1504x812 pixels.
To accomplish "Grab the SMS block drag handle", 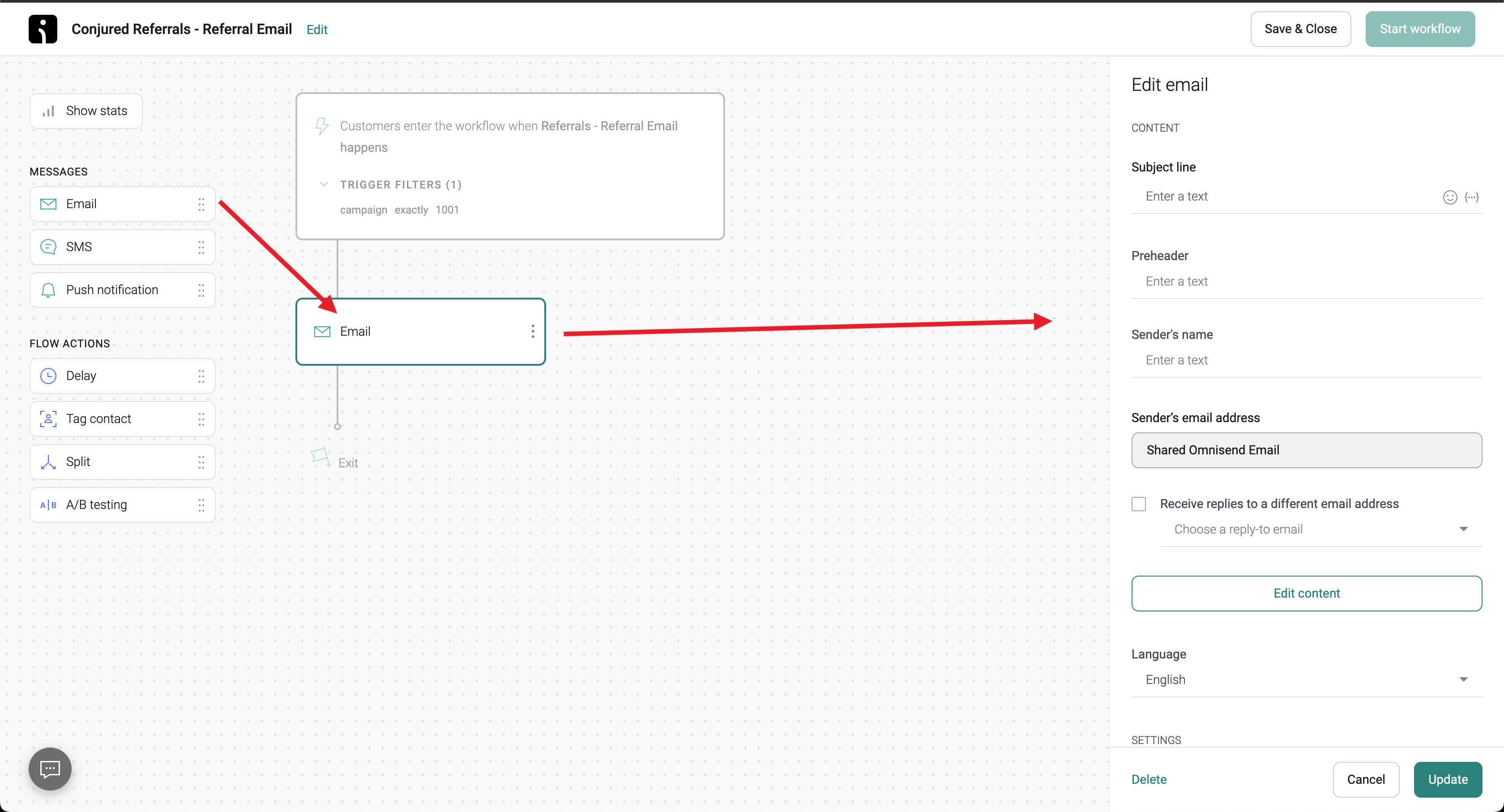I will 201,247.
